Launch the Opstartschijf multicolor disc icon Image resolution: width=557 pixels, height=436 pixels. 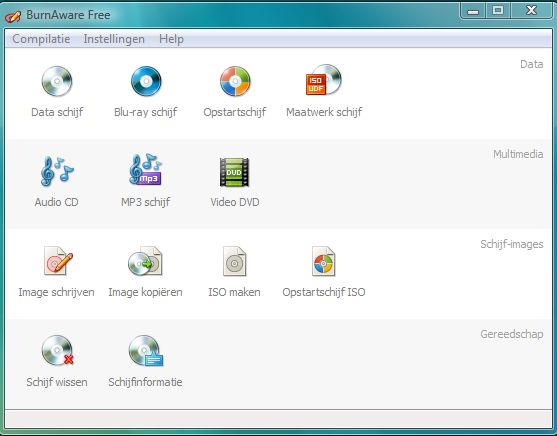pos(235,81)
